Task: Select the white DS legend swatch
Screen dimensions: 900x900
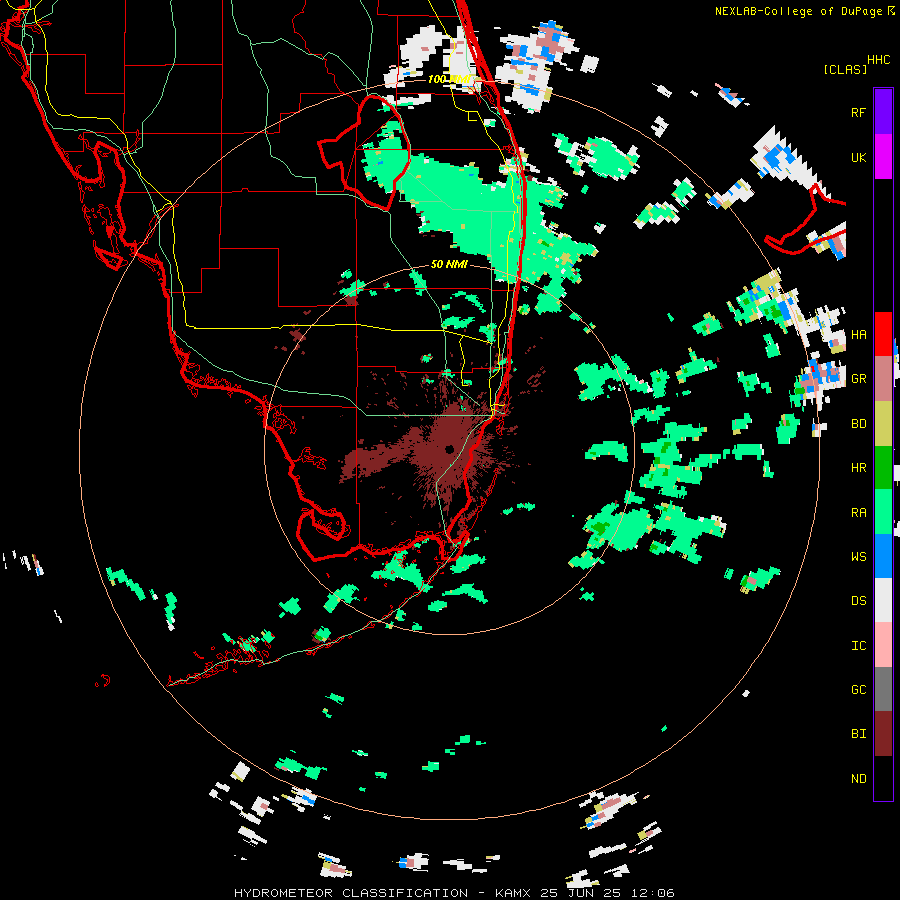Action: 883,600
